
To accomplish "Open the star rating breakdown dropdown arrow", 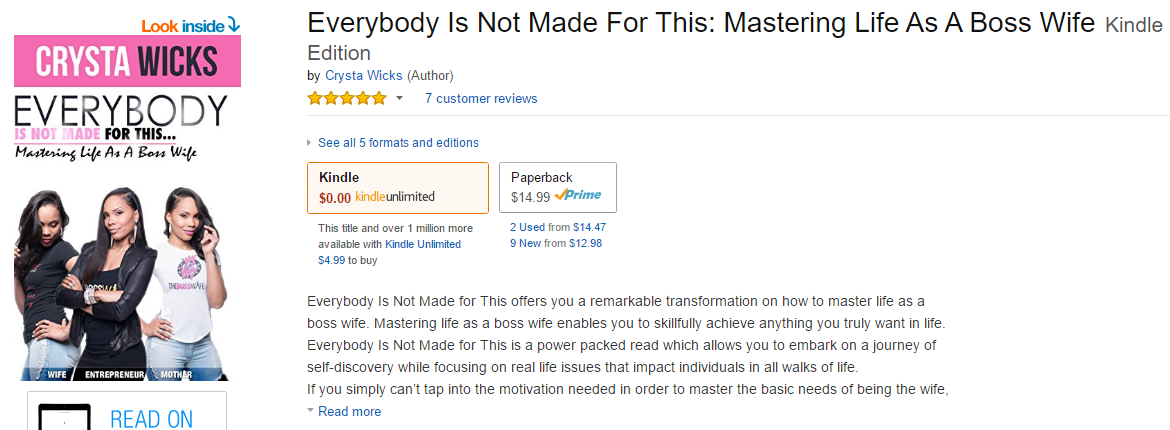I will pyautogui.click(x=400, y=98).
